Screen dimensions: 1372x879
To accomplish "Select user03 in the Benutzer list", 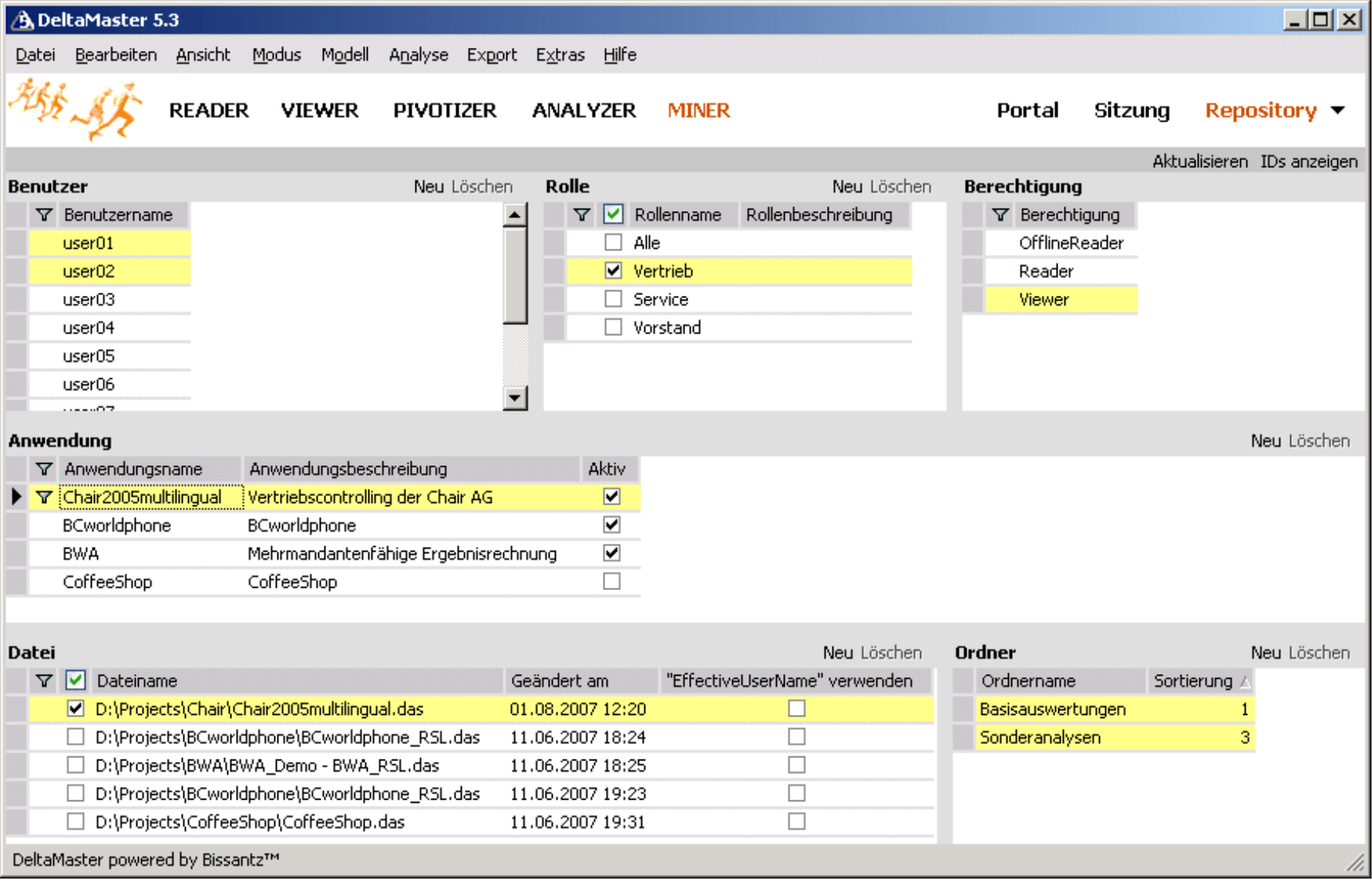I will [109, 300].
